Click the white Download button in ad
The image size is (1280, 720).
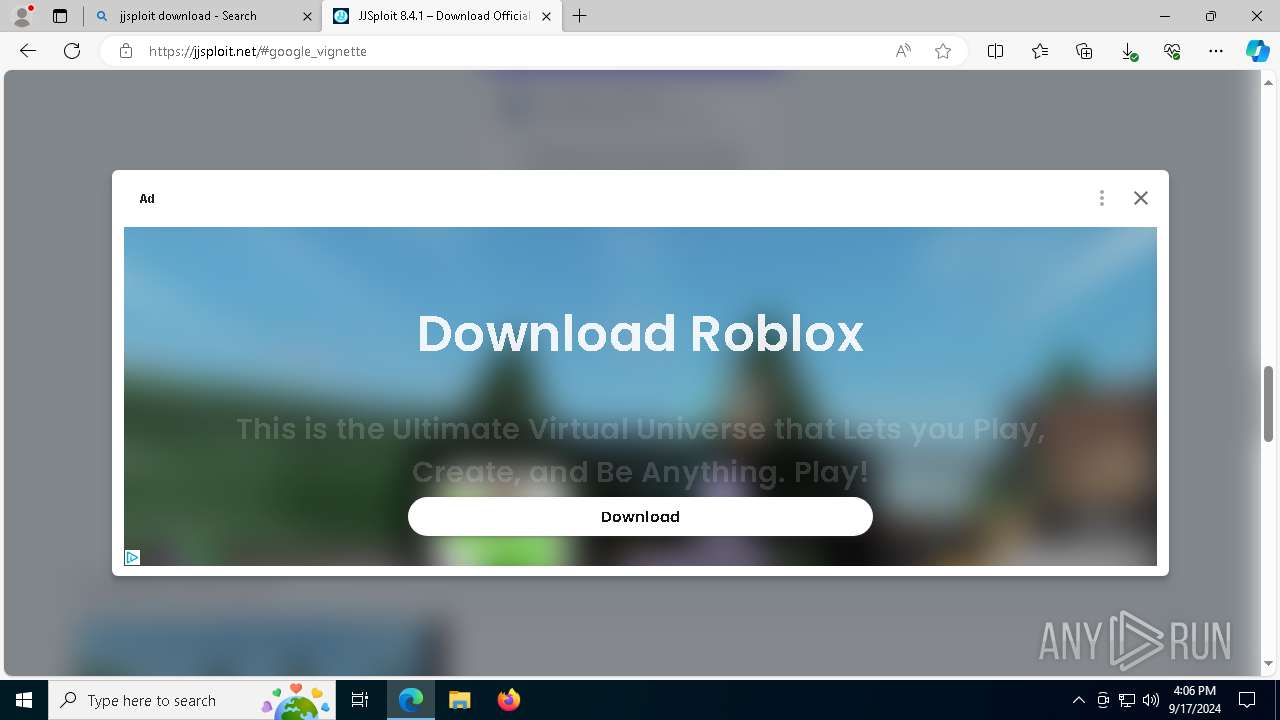[640, 516]
